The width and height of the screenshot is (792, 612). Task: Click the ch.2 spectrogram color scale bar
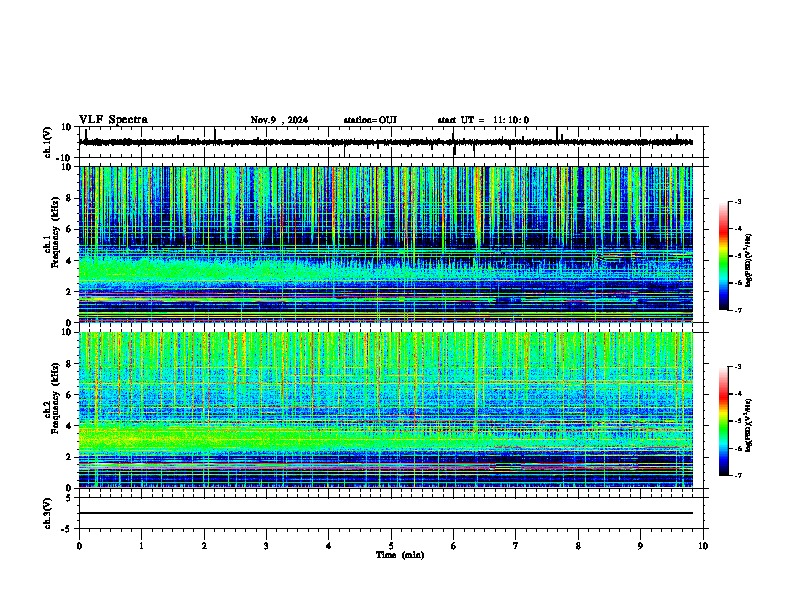click(724, 421)
